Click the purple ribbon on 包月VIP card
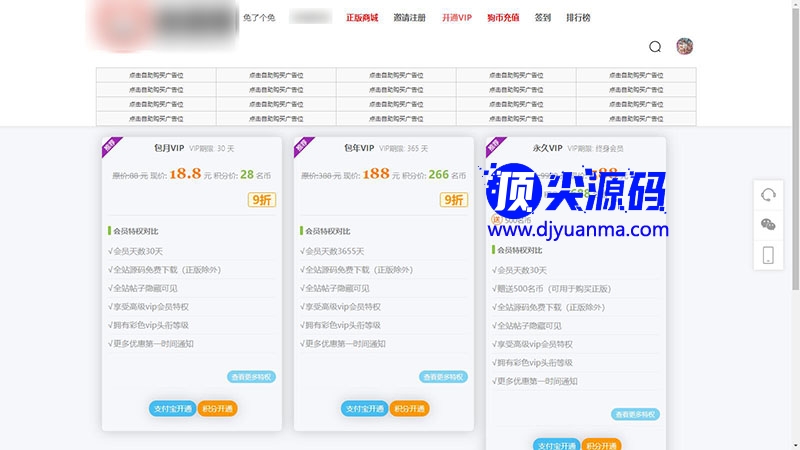Screen dimensions: 800x450 pos(109,146)
